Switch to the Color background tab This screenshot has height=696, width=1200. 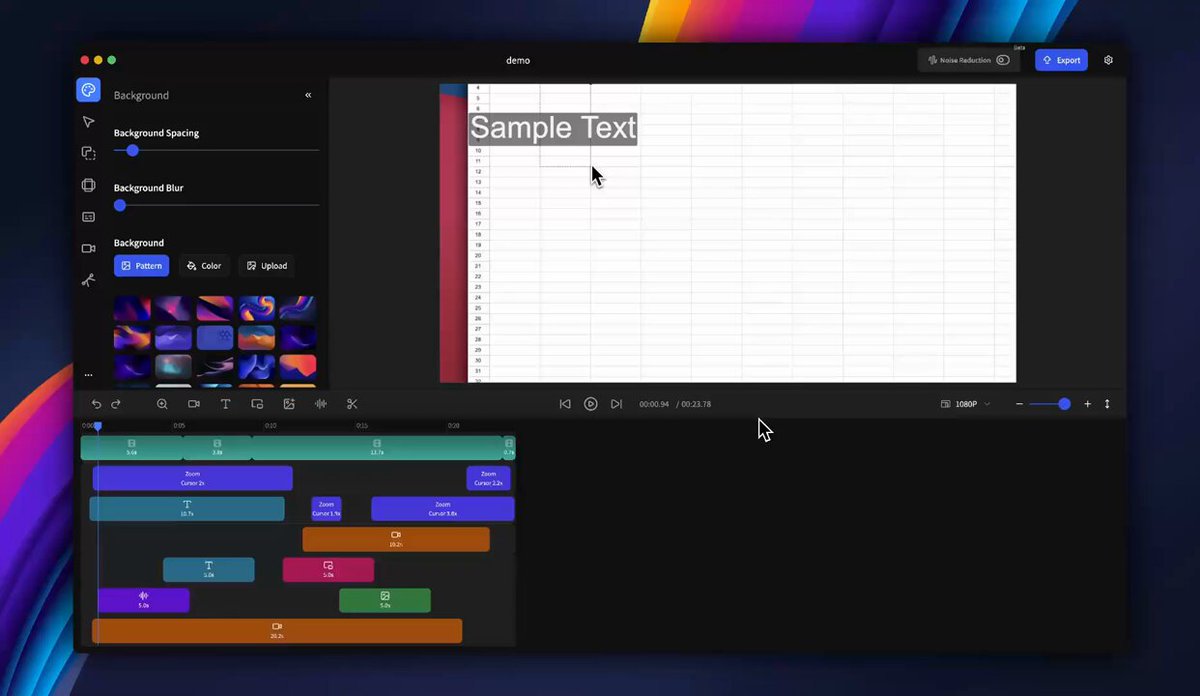[x=204, y=266]
